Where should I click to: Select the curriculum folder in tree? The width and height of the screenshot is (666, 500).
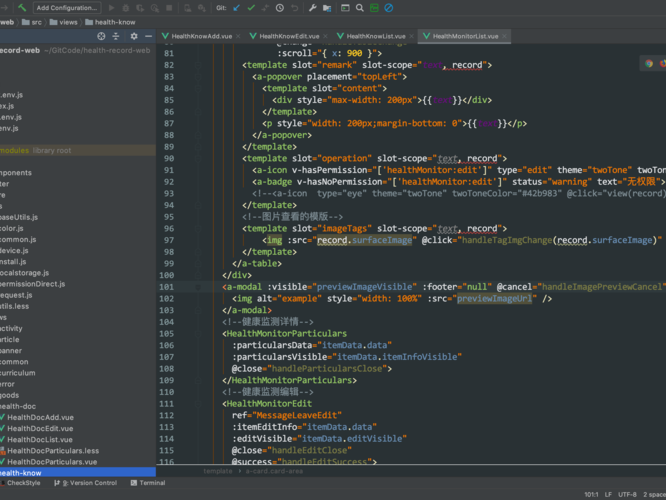point(17,373)
